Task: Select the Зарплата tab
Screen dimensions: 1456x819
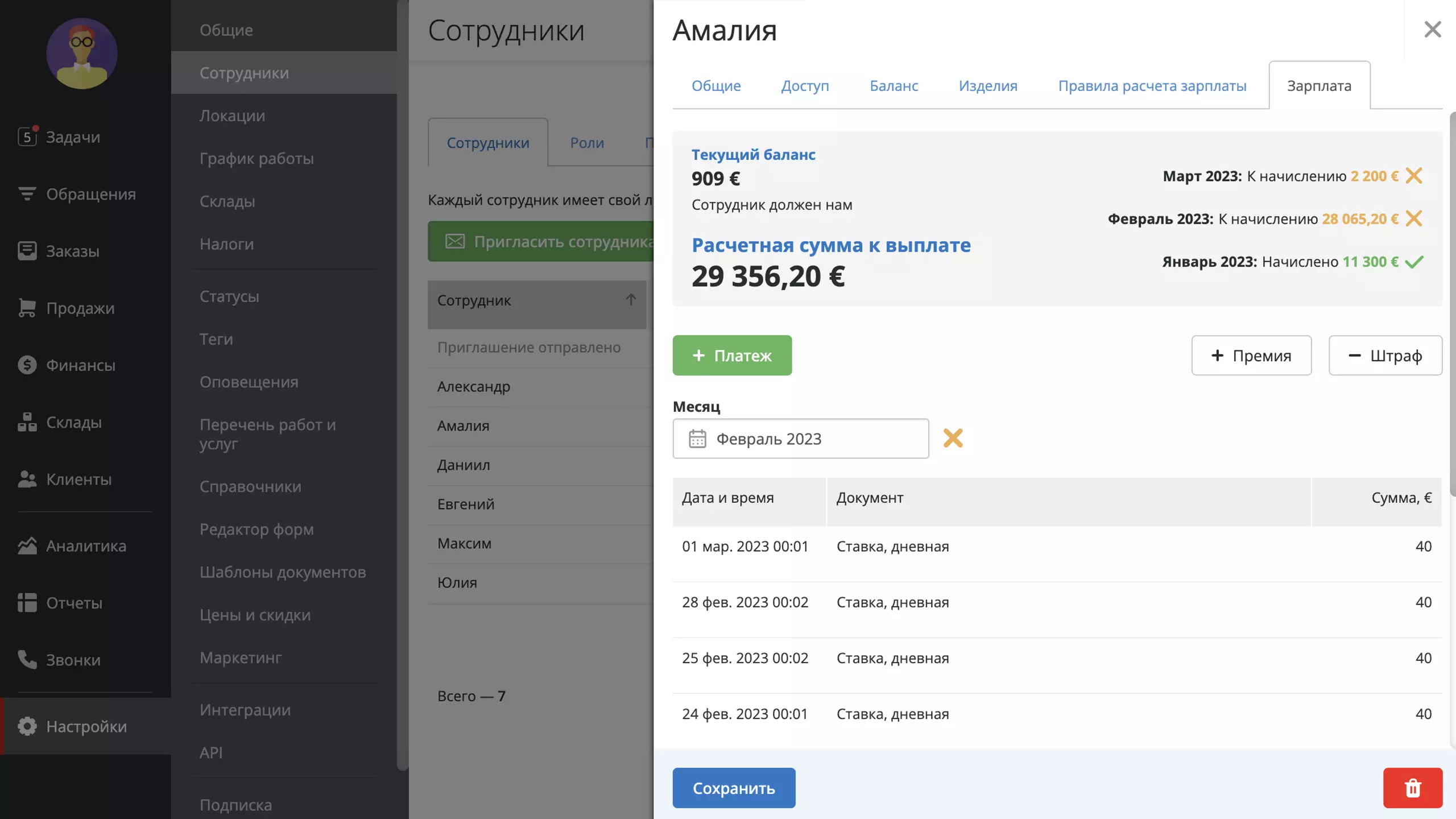Action: coord(1319,85)
